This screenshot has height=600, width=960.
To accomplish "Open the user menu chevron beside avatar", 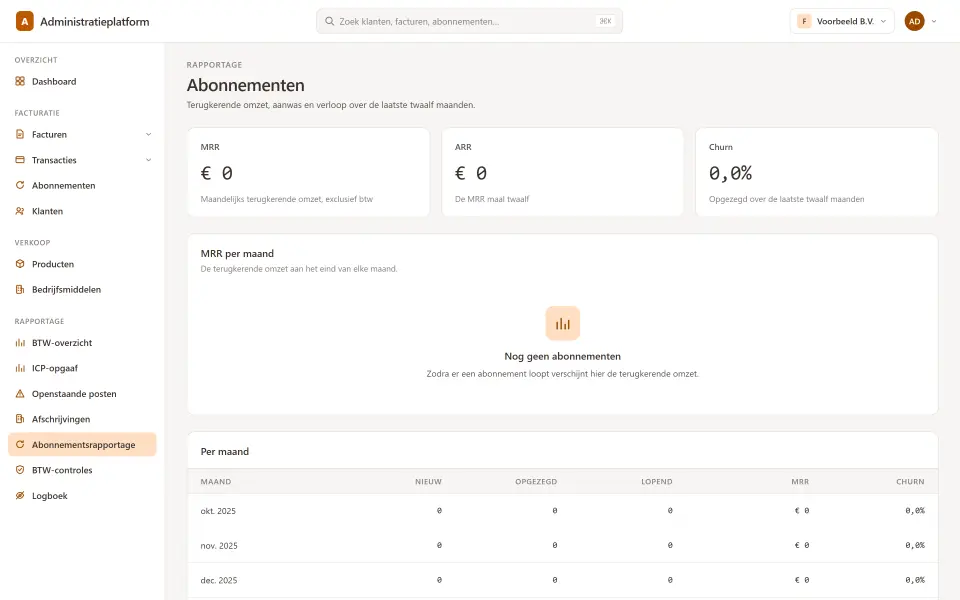I will (x=934, y=21).
